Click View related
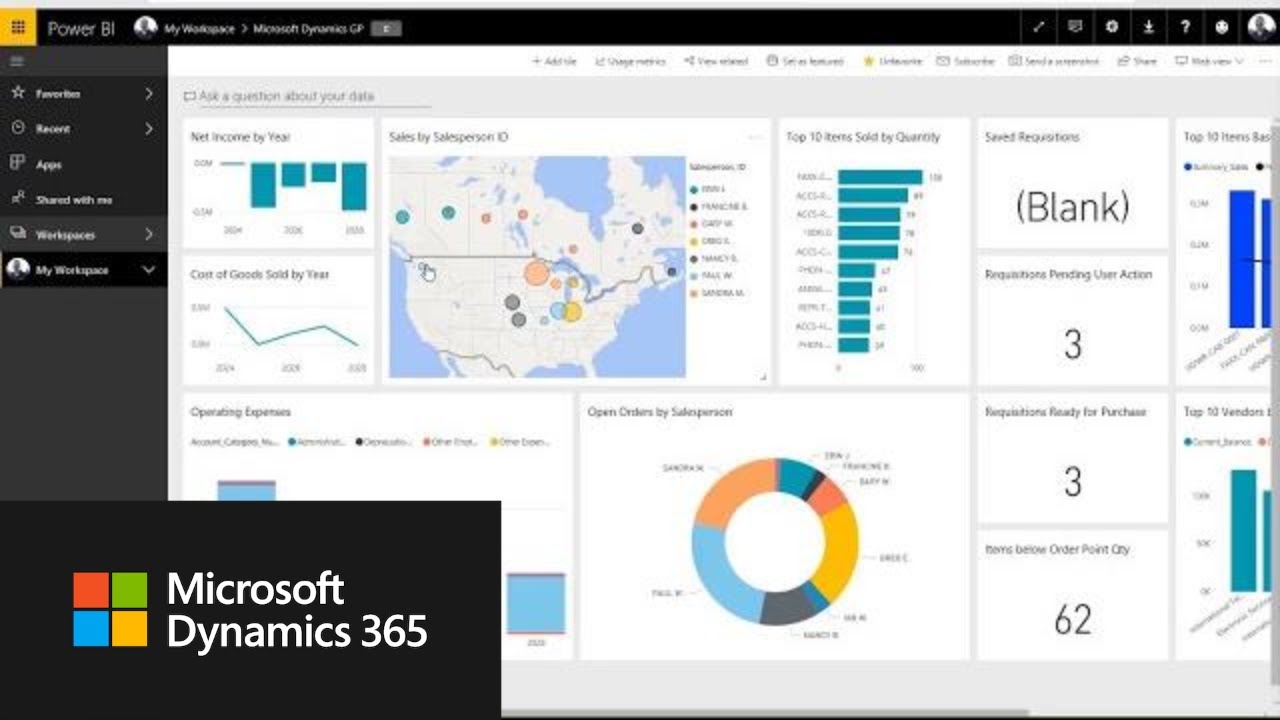 (716, 62)
